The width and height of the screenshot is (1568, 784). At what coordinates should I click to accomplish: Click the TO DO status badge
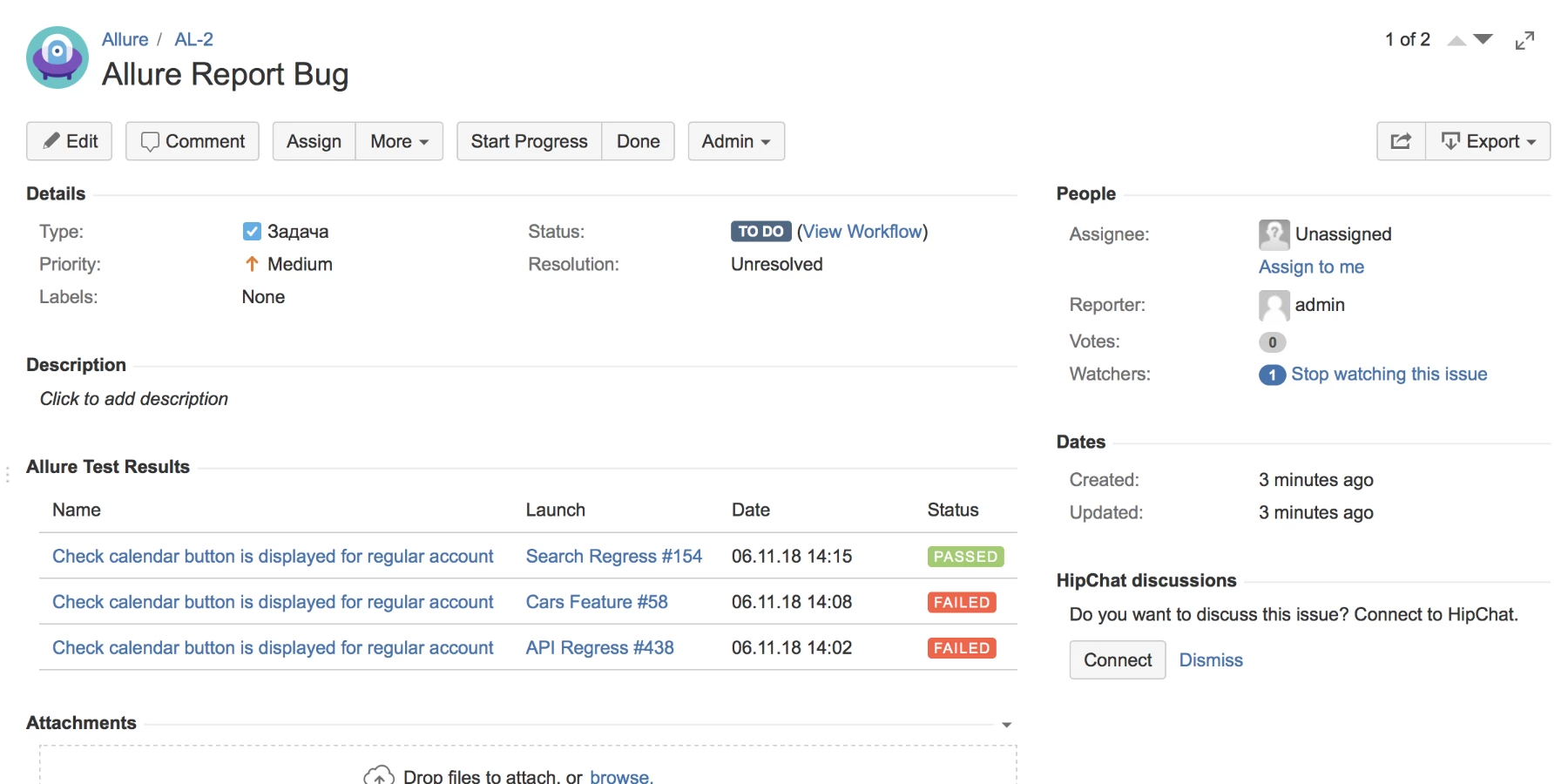[760, 232]
